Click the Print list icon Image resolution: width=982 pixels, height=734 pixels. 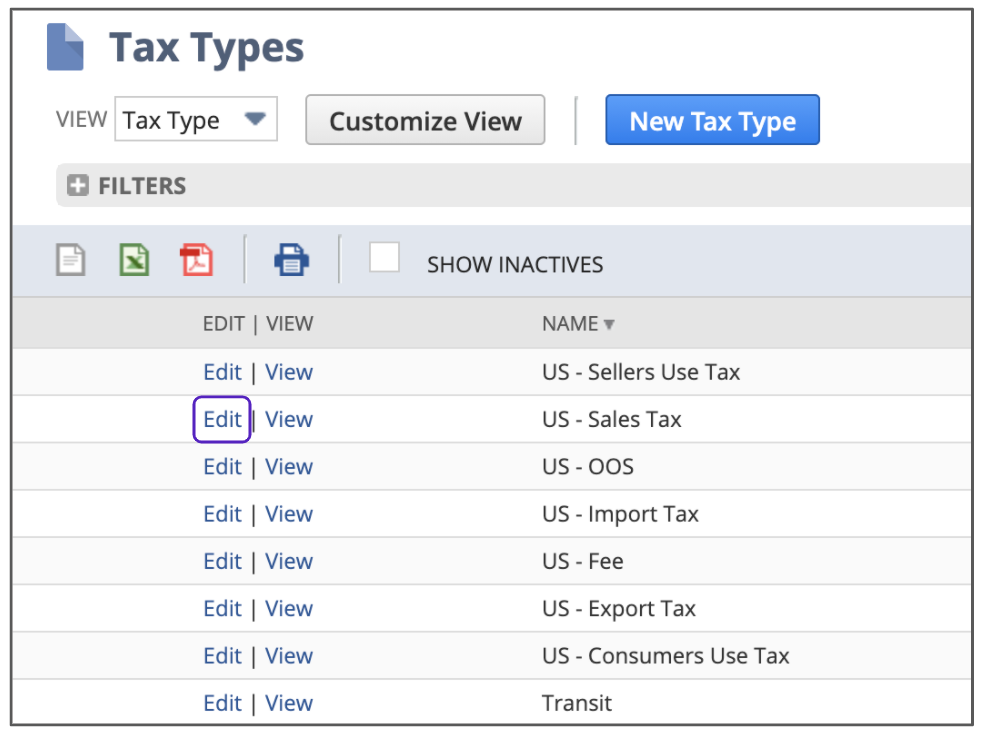[x=291, y=260]
